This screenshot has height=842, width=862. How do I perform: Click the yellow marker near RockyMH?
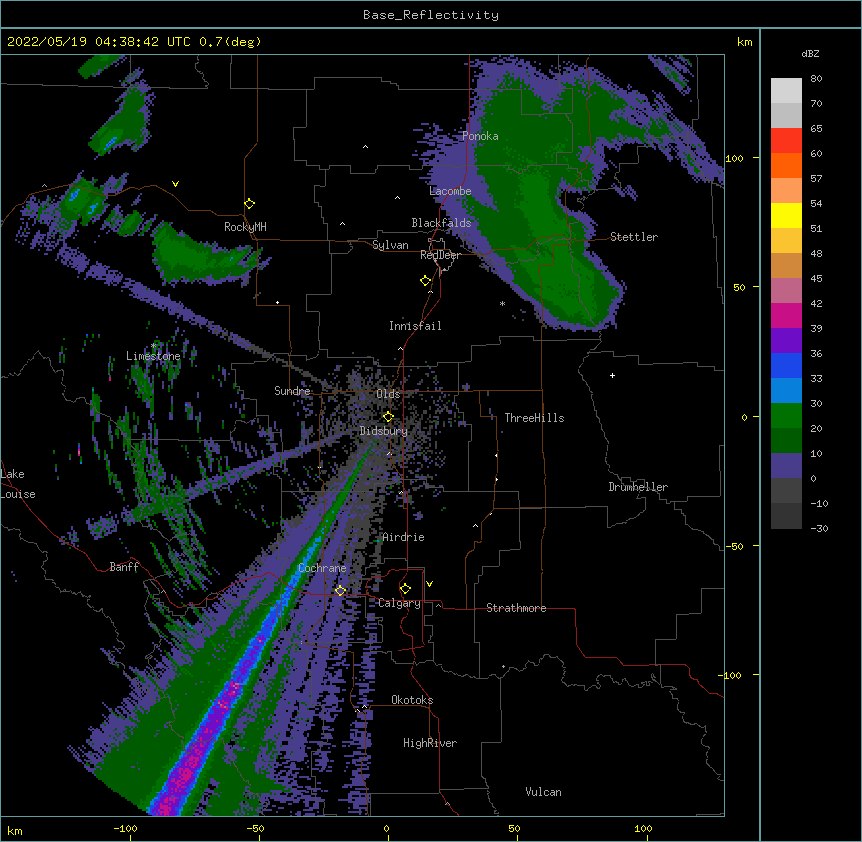(250, 204)
